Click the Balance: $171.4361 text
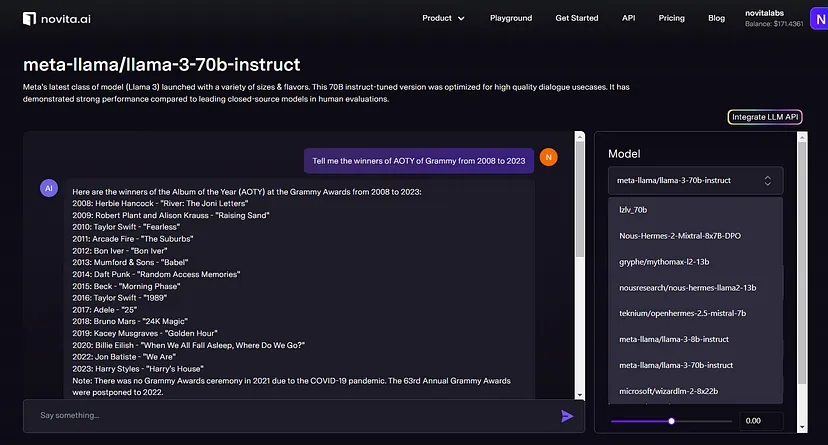The width and height of the screenshot is (828, 445). 774,24
